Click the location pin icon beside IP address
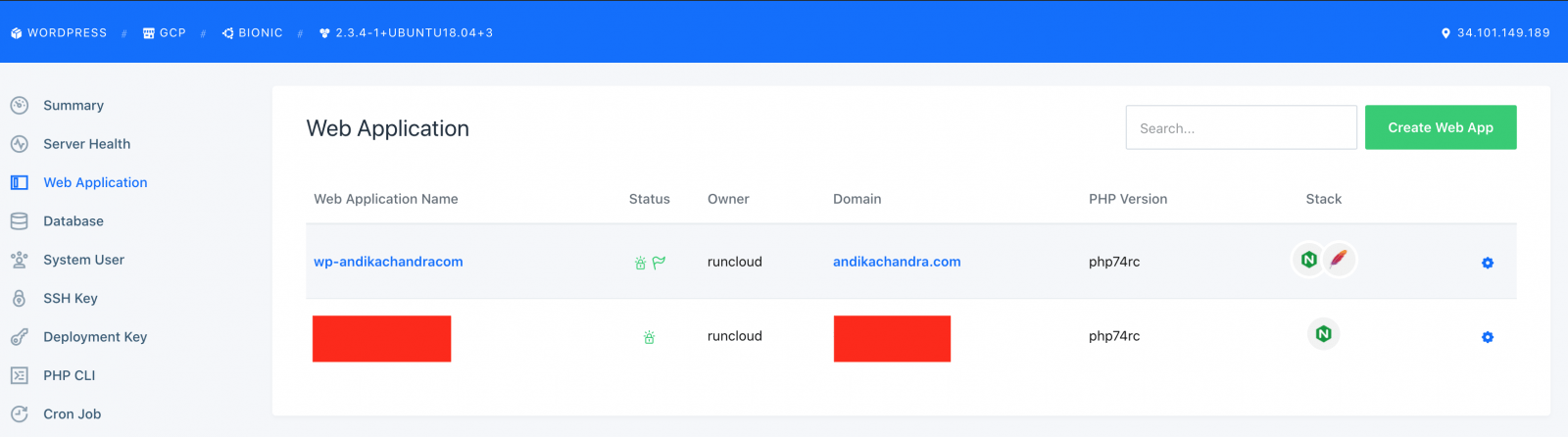Viewport: 1568px width, 437px height. pyautogui.click(x=1445, y=33)
